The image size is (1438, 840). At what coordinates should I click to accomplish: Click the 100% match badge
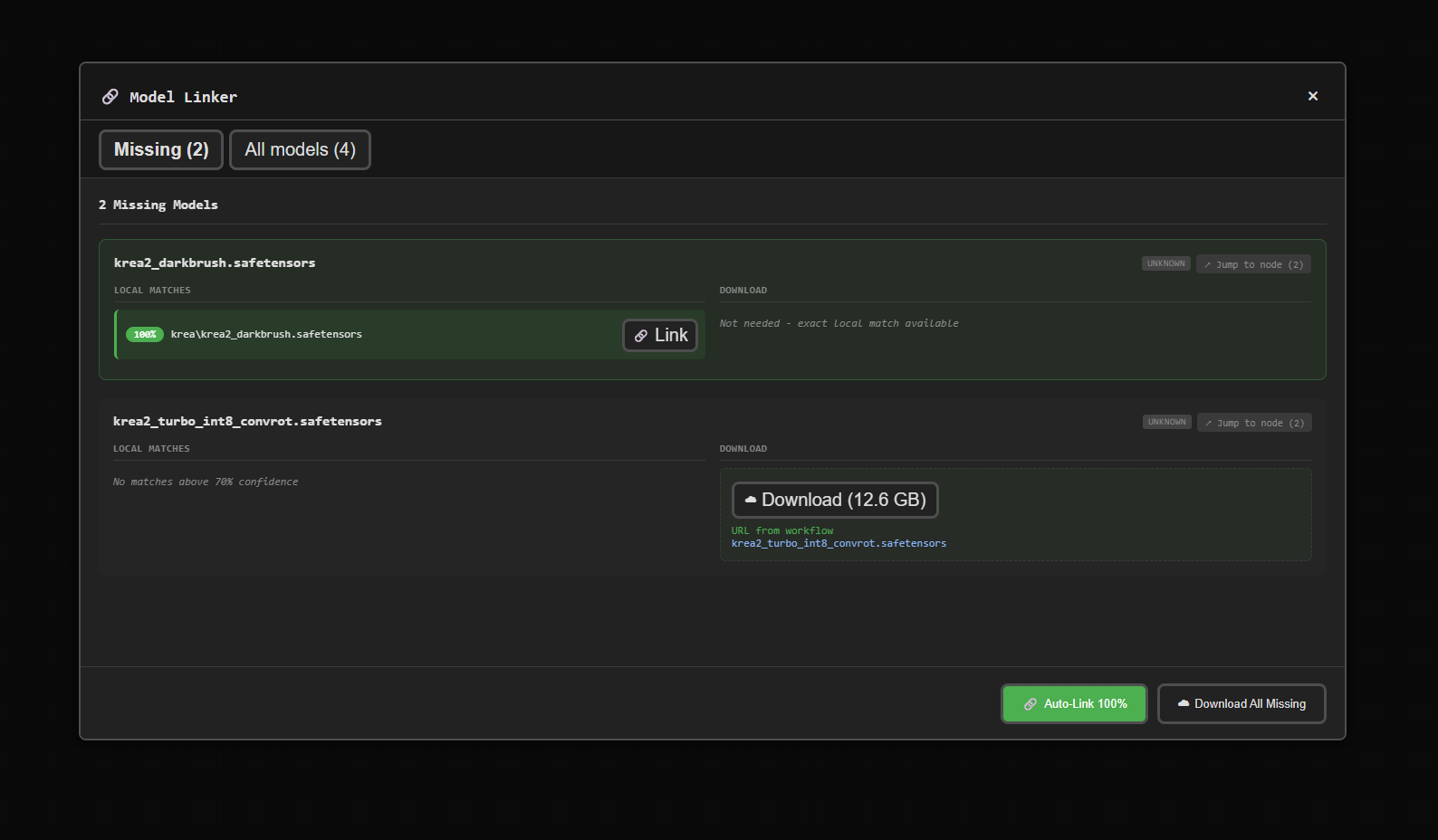(145, 335)
